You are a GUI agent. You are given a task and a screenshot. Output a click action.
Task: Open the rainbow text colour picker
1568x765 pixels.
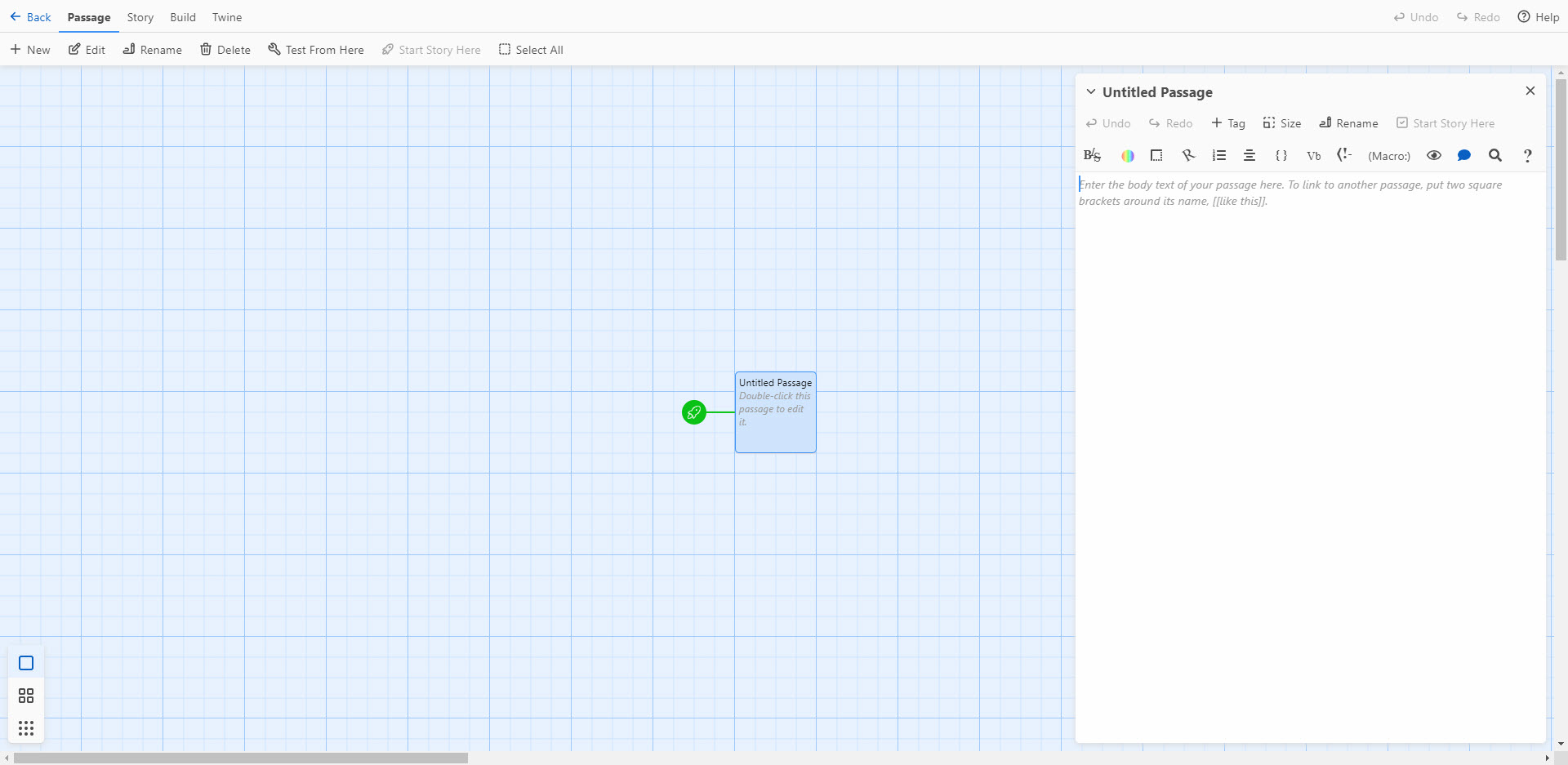(x=1127, y=156)
